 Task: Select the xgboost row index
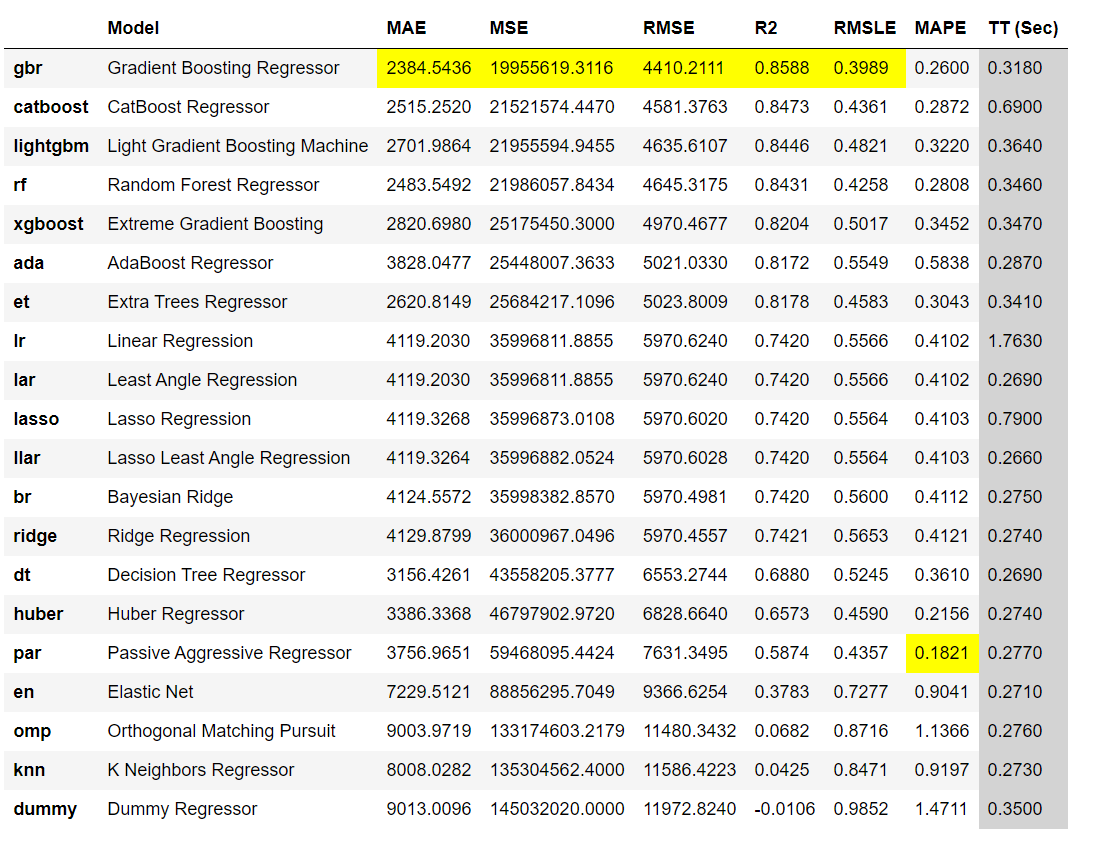48,224
